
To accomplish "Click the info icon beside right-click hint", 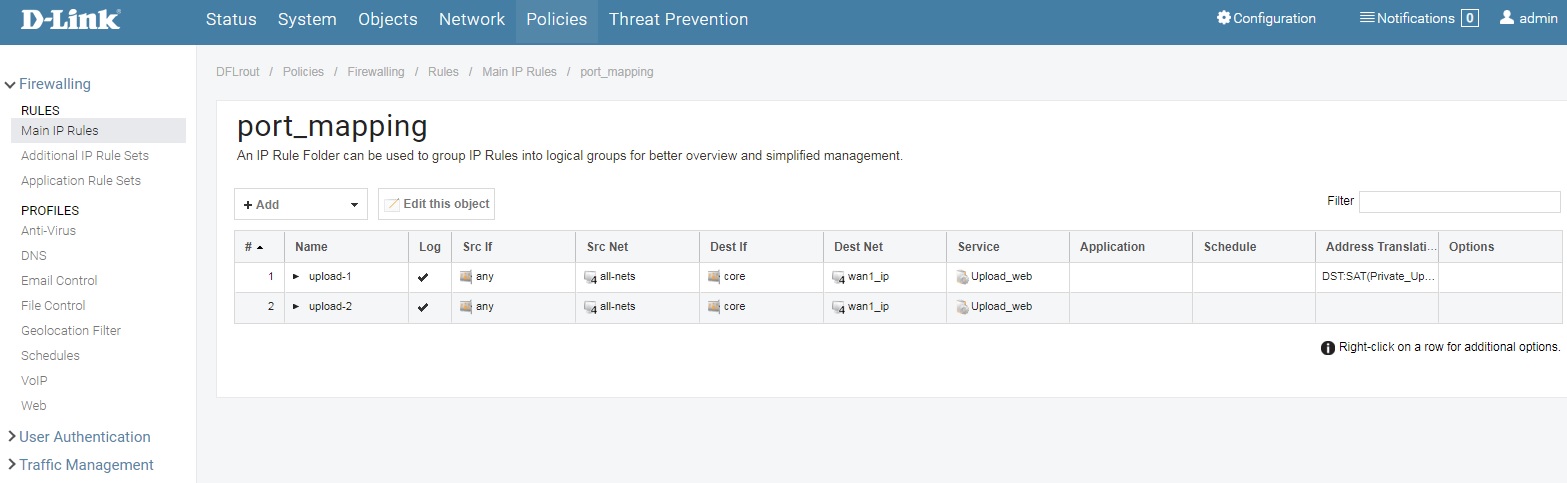I will pyautogui.click(x=1328, y=348).
